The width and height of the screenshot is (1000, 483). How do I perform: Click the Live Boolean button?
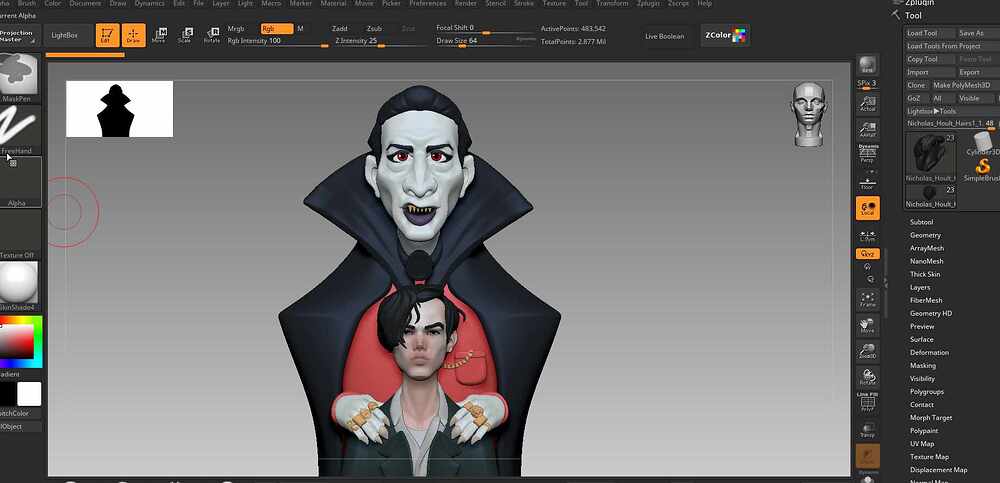pos(665,36)
